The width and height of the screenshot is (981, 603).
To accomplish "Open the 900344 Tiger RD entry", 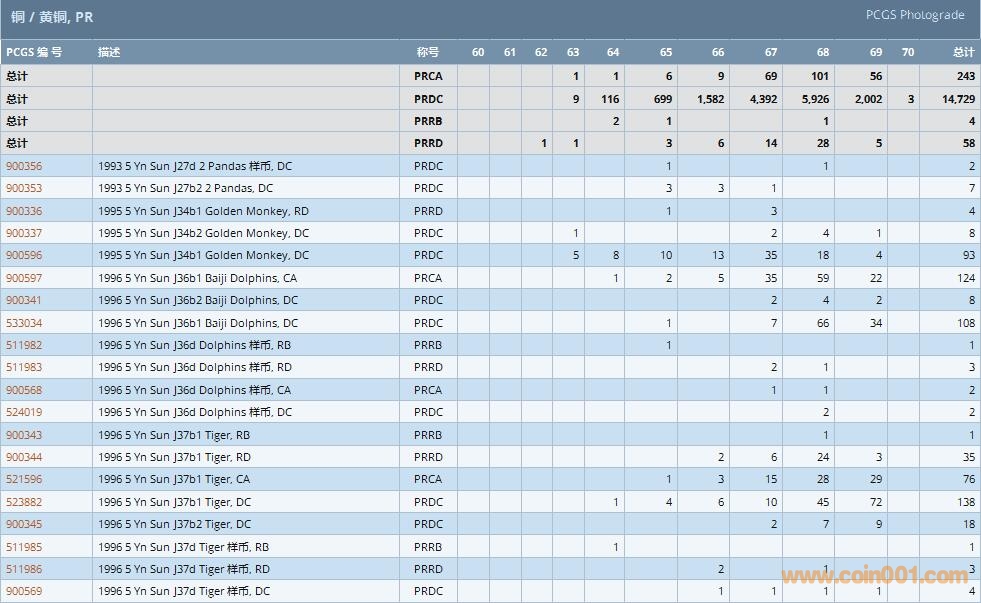I will (24, 457).
